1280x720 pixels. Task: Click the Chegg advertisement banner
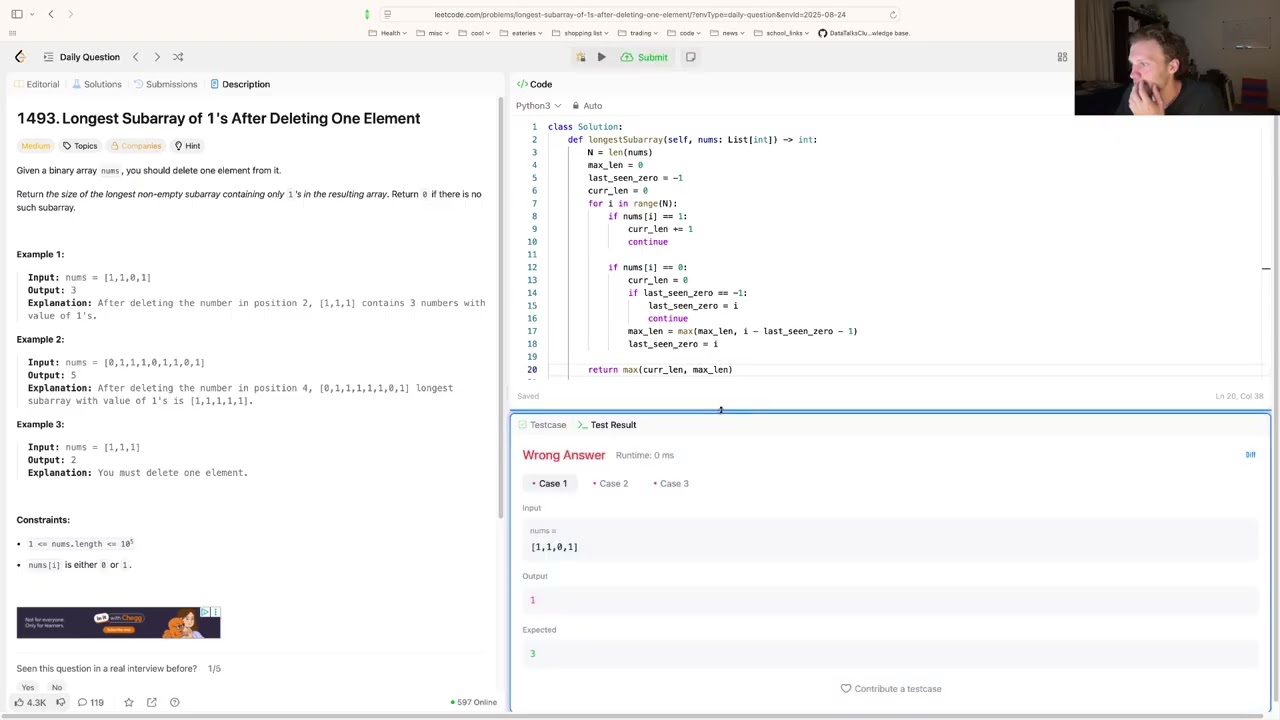(x=118, y=622)
